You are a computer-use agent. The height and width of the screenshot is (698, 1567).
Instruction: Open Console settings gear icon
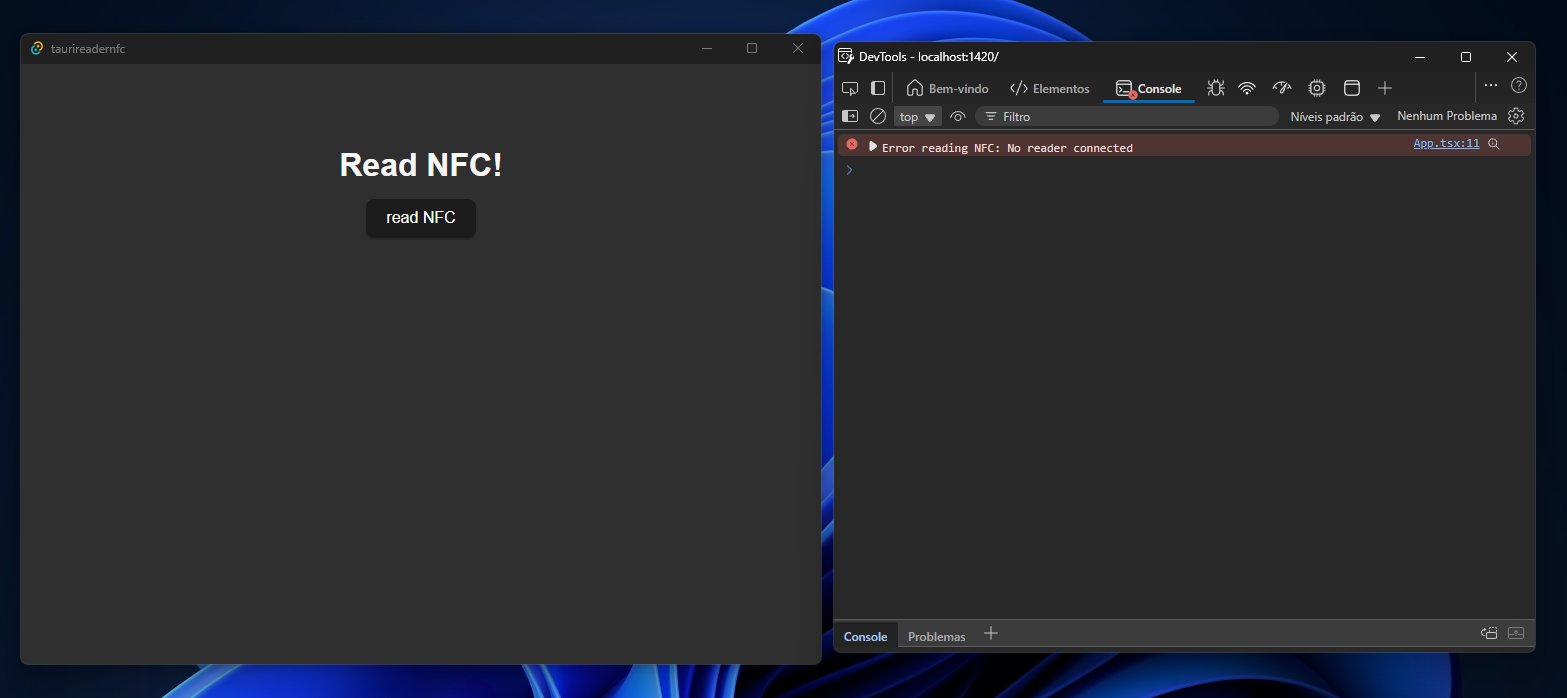point(1516,117)
